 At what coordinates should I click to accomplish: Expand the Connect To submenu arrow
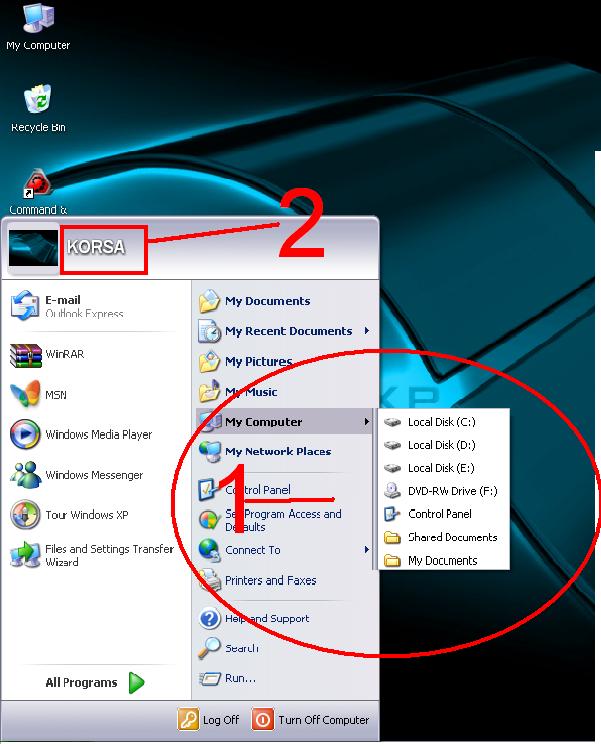coord(366,550)
